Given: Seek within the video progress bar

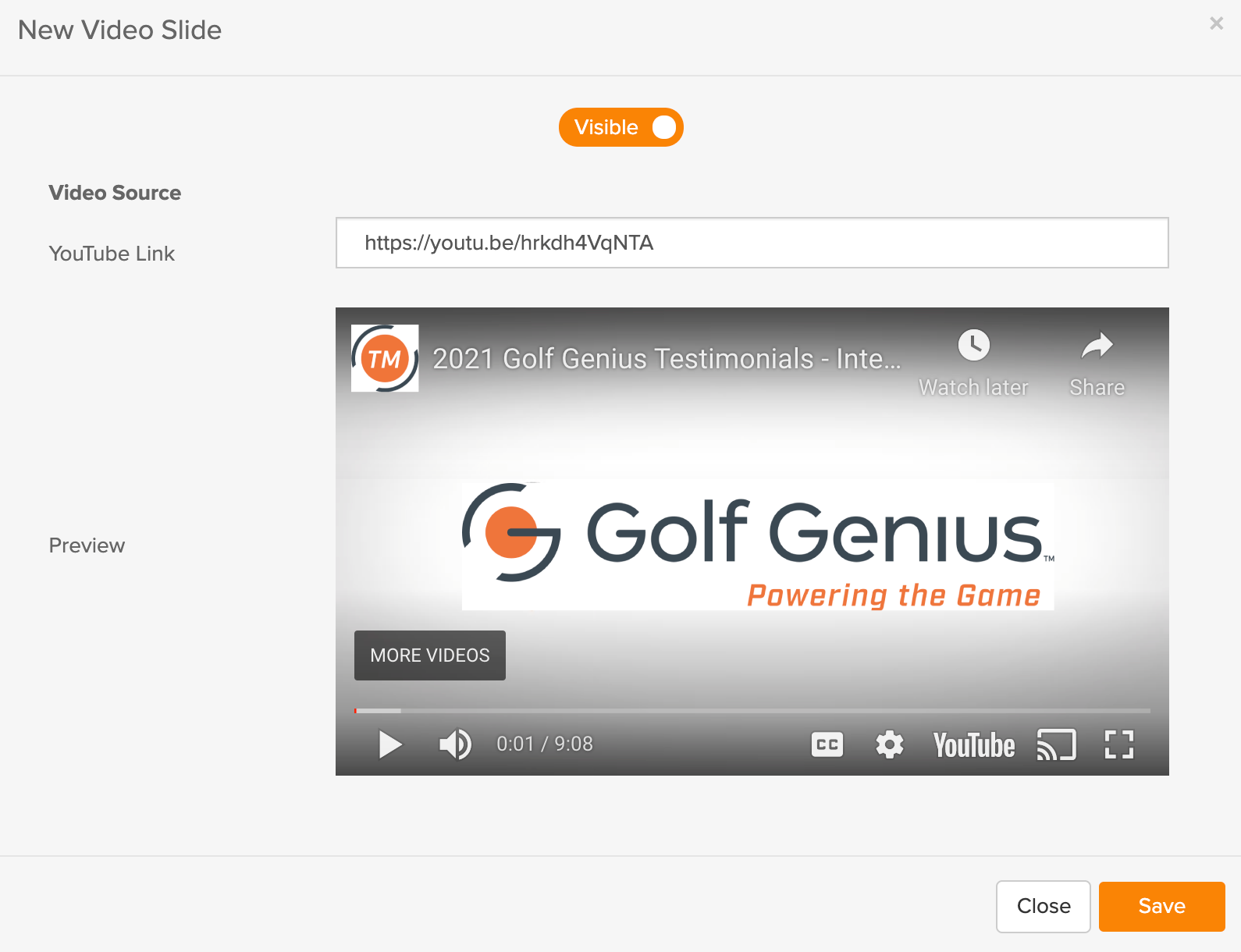Looking at the screenshot, I should (752, 710).
